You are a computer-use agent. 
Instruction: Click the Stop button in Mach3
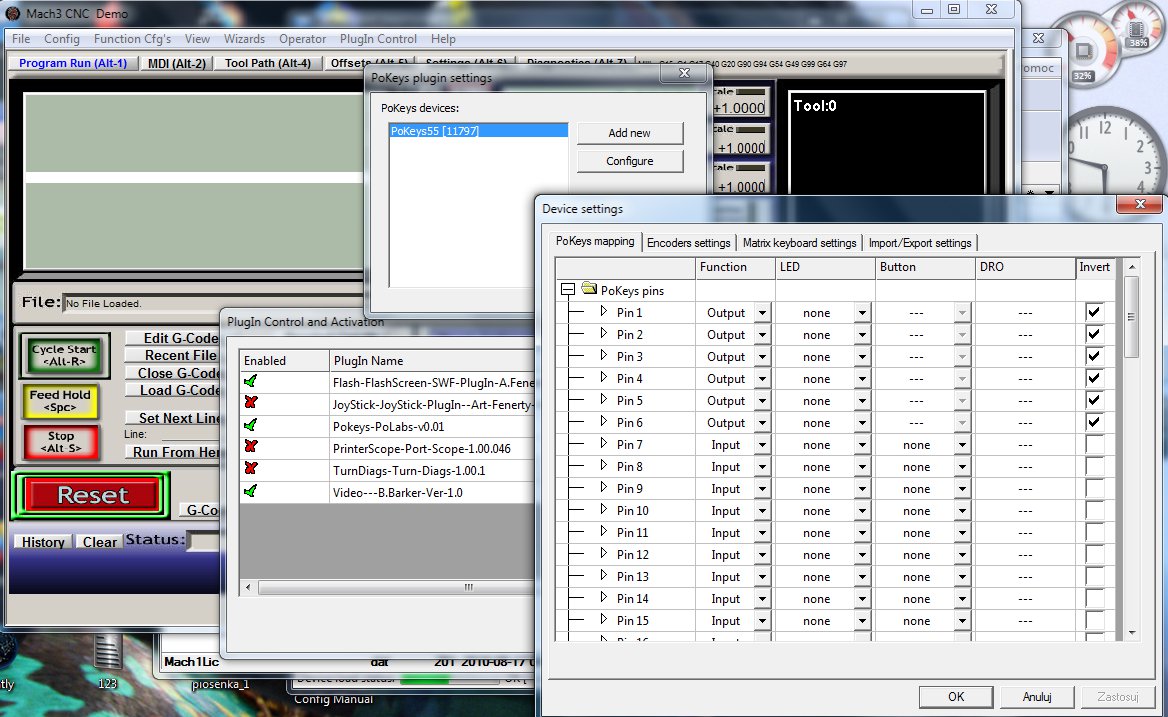pyautogui.click(x=61, y=442)
